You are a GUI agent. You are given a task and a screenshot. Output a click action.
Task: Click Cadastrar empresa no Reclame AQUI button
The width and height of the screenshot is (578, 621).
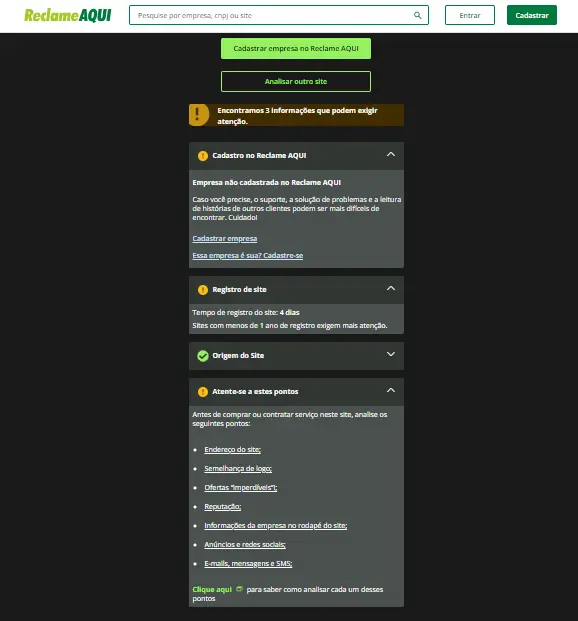click(296, 49)
